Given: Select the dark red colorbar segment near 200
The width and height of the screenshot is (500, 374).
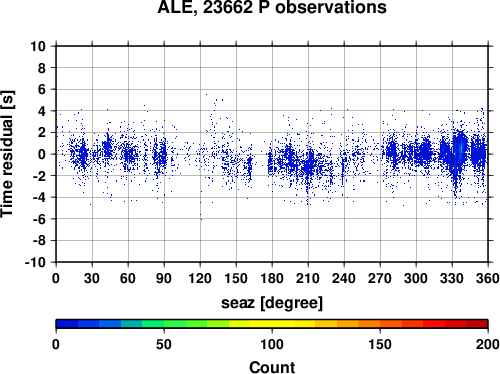Looking at the screenshot, I should coord(477,324).
